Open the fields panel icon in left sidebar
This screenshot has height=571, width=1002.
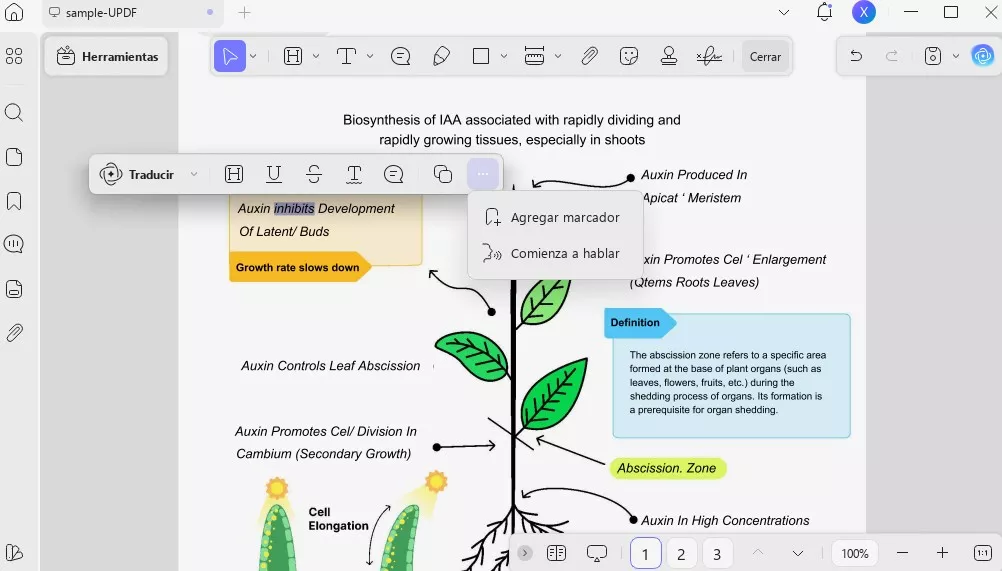pos(14,289)
